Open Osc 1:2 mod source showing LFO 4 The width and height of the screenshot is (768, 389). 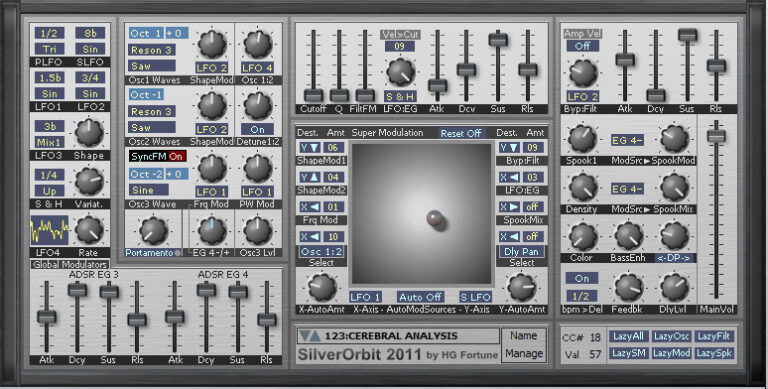257,68
